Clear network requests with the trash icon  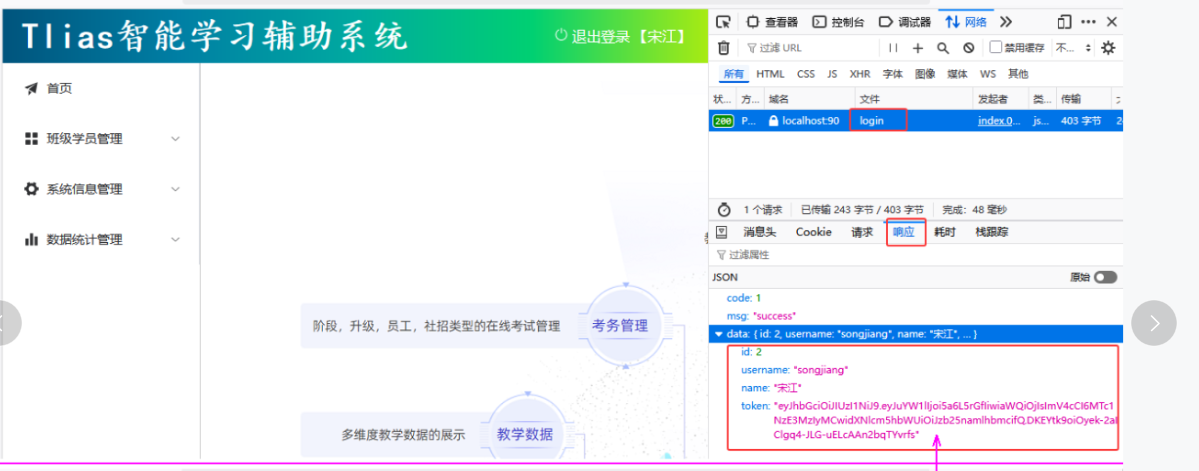(724, 48)
